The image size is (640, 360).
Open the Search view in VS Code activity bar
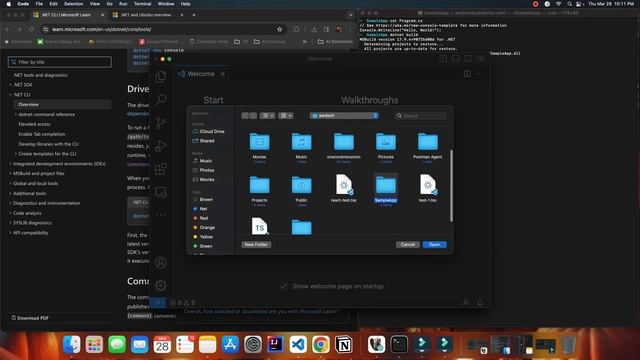point(161,99)
